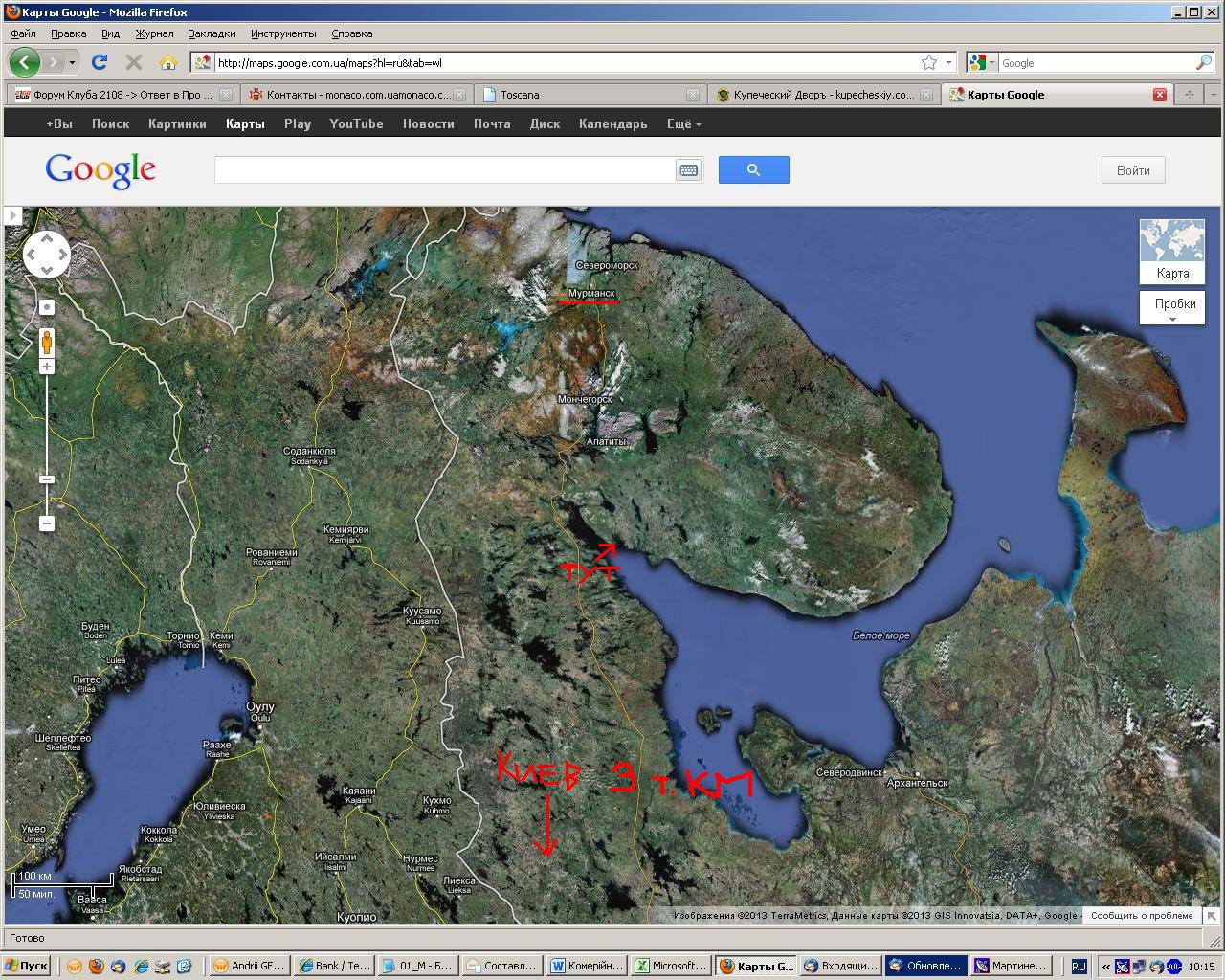Viewport: 1225px width, 980px height.
Task: Close the Карты Google tab
Action: pos(1160,95)
